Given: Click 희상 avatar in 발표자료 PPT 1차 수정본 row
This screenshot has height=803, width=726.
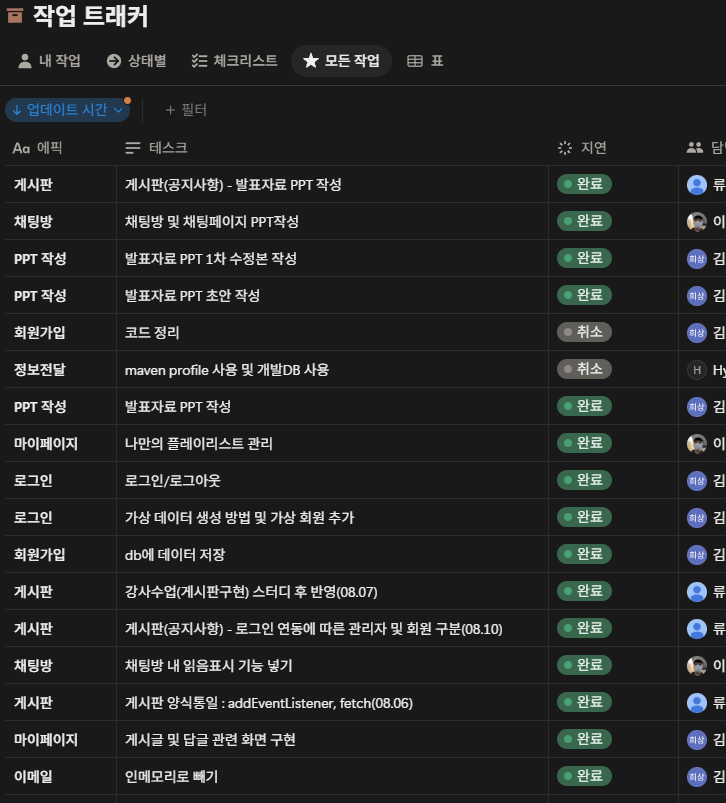Looking at the screenshot, I should pos(697,259).
